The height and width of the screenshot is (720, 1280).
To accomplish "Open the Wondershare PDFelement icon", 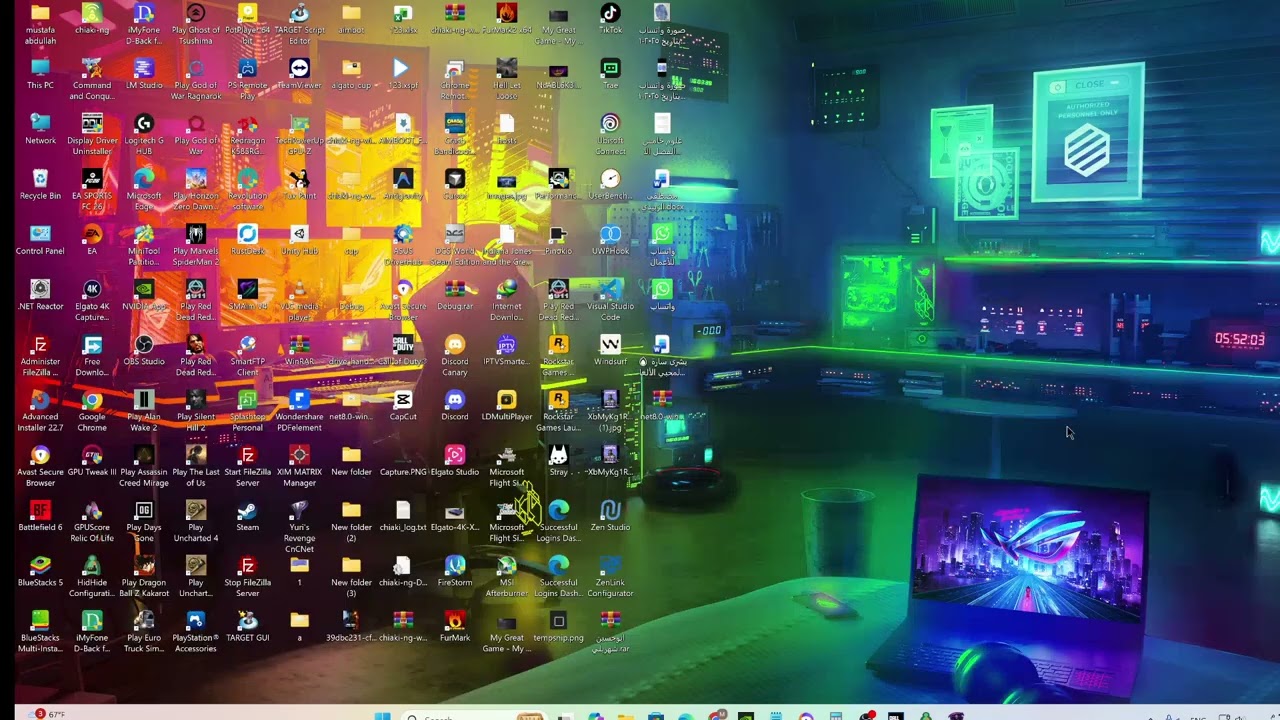I will [x=299, y=410].
